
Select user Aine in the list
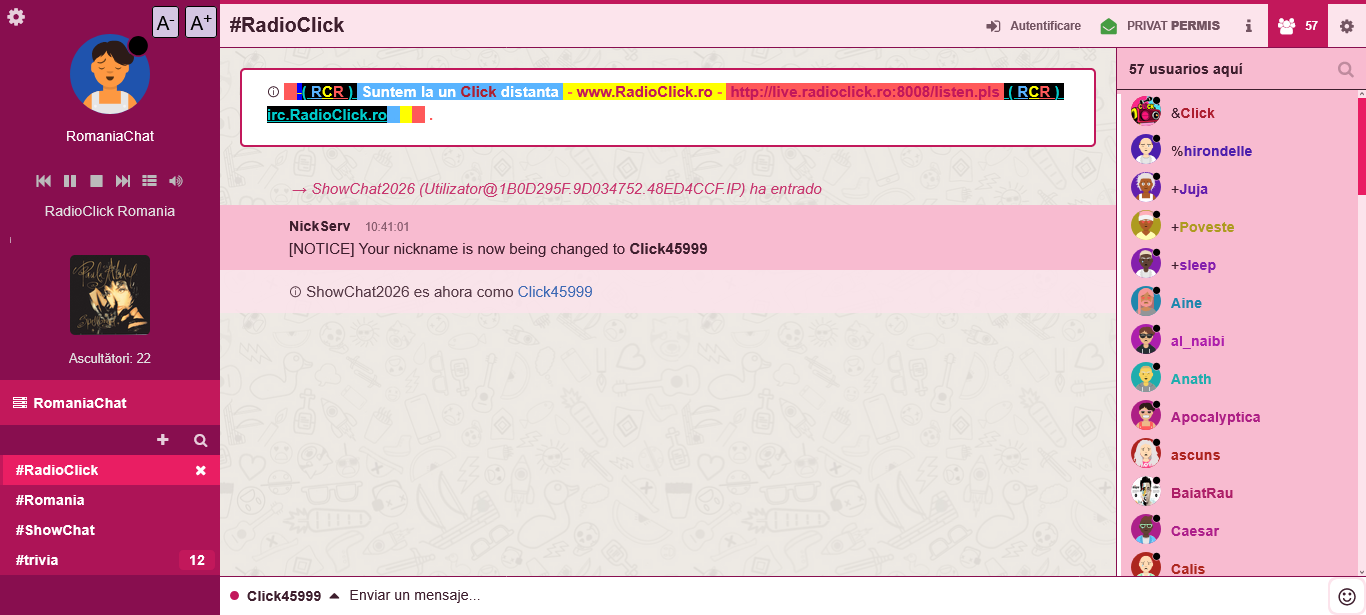point(1237,303)
